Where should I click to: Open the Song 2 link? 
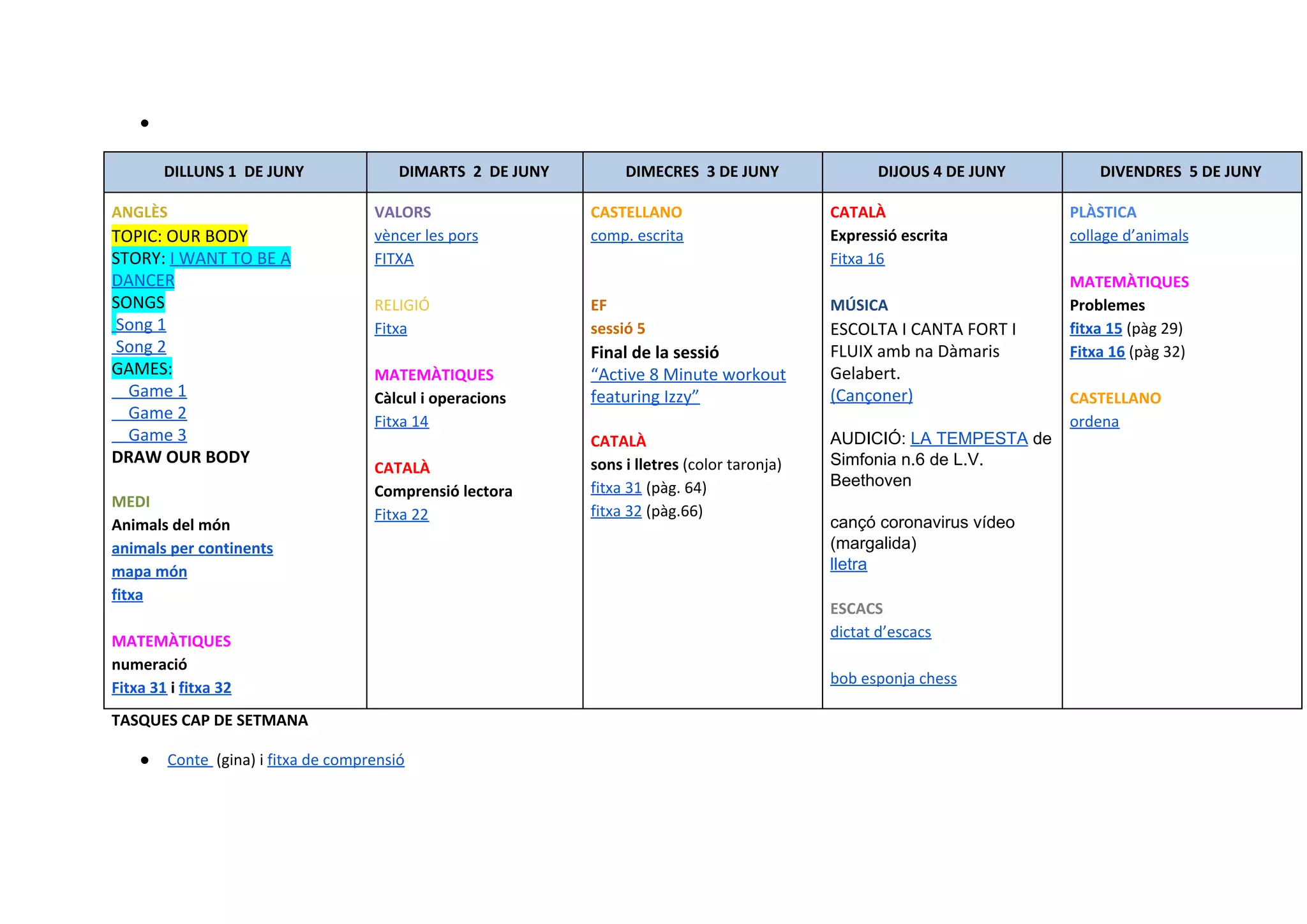(140, 347)
